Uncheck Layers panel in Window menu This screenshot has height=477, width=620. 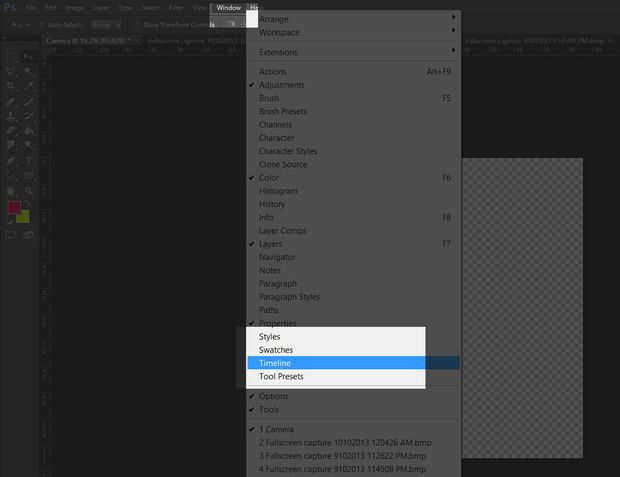click(353, 244)
